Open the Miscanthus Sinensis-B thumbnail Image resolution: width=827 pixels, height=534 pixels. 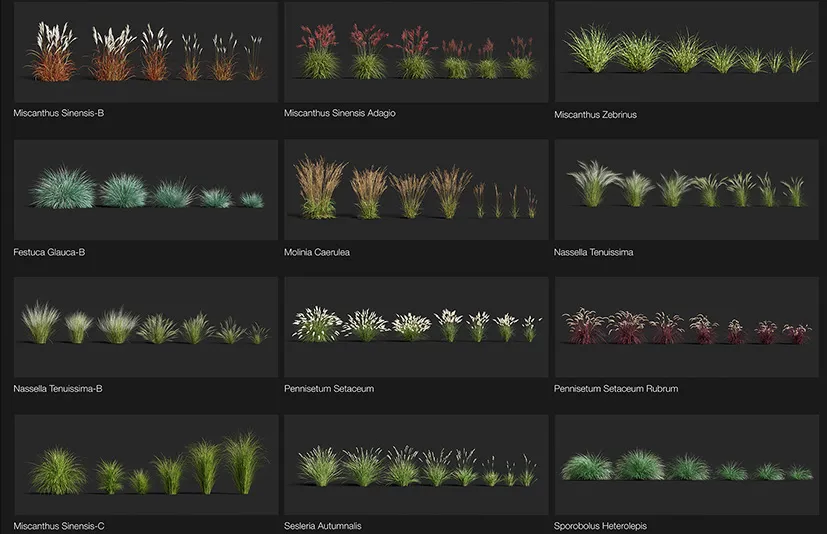coord(146,52)
